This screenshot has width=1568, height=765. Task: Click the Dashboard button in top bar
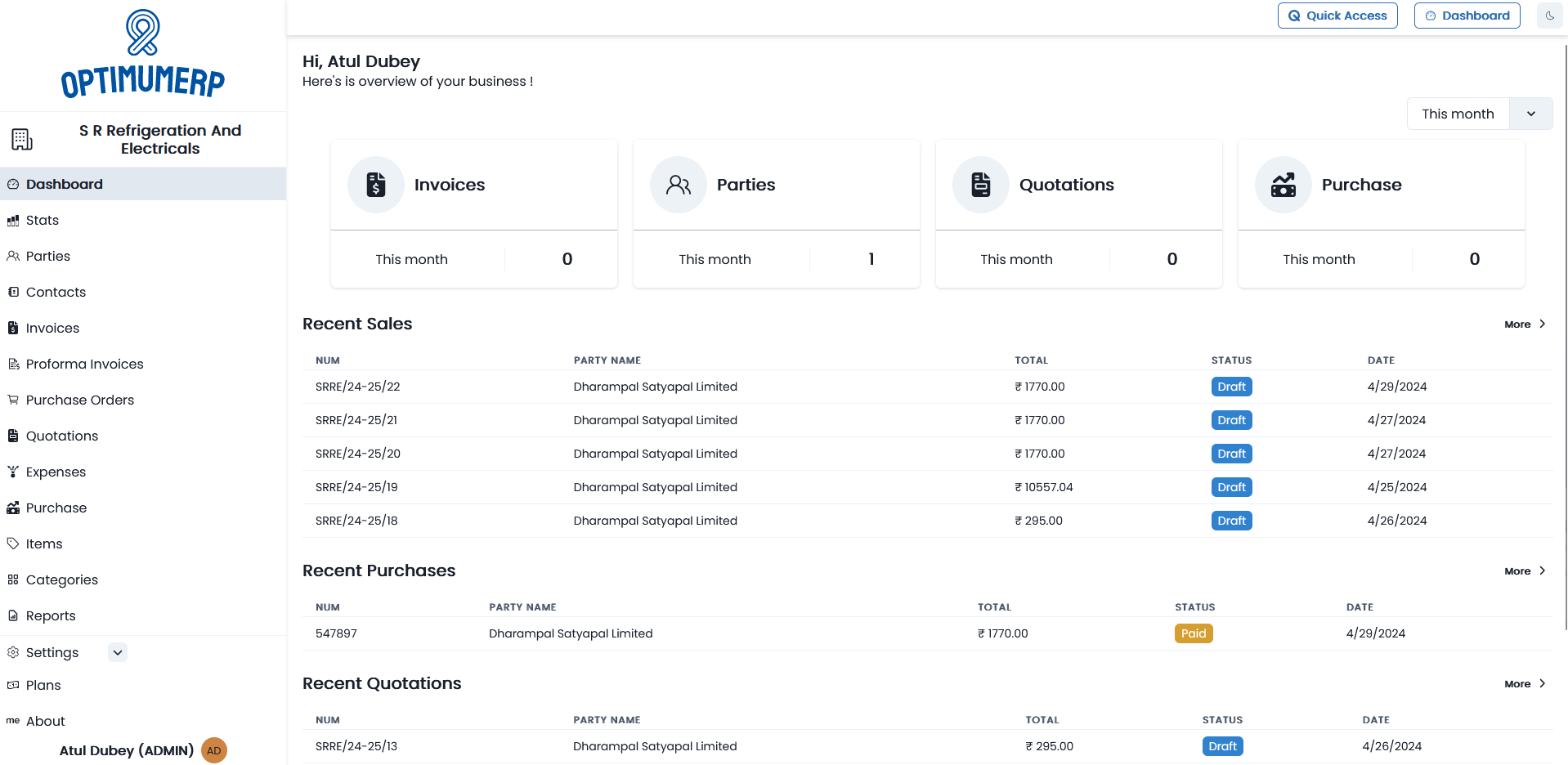tap(1467, 16)
